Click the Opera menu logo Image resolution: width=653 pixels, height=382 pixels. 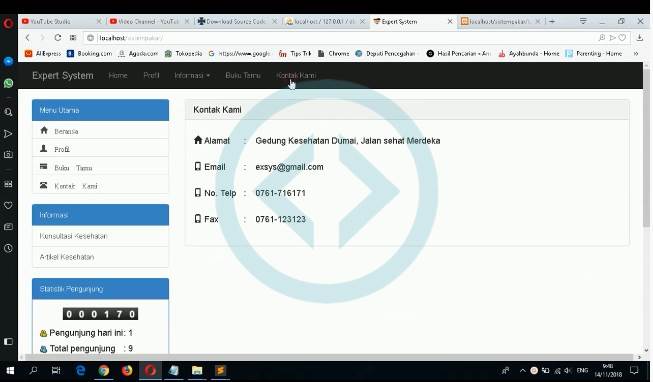[8, 23]
